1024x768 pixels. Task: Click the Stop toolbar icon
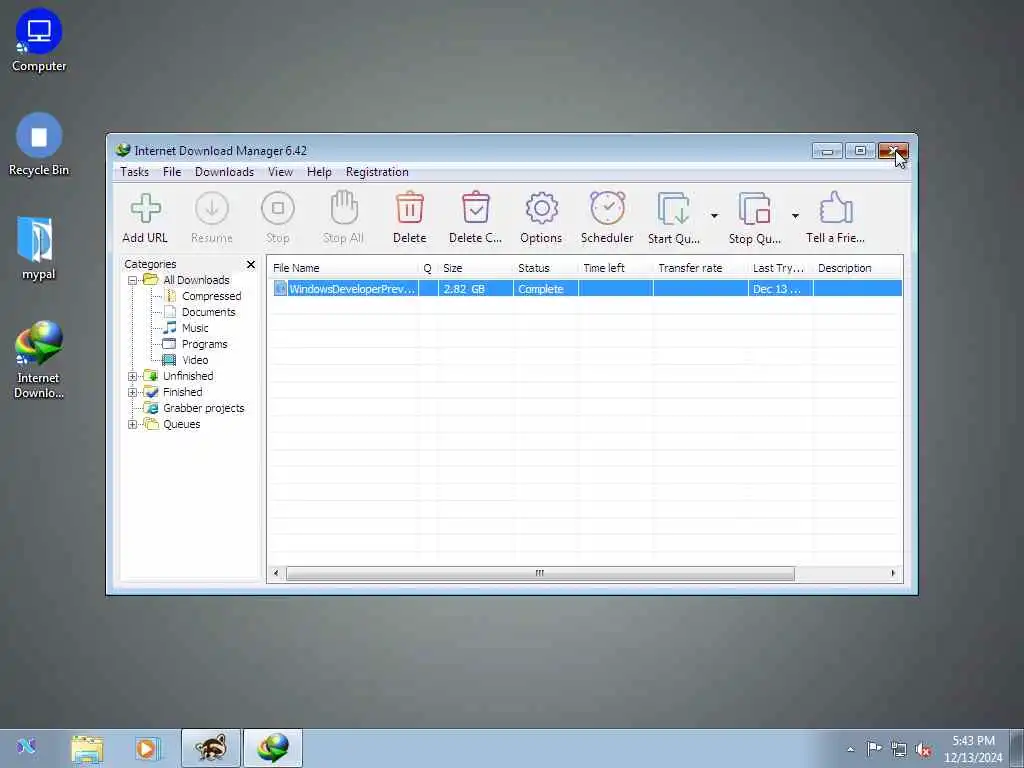point(278,209)
